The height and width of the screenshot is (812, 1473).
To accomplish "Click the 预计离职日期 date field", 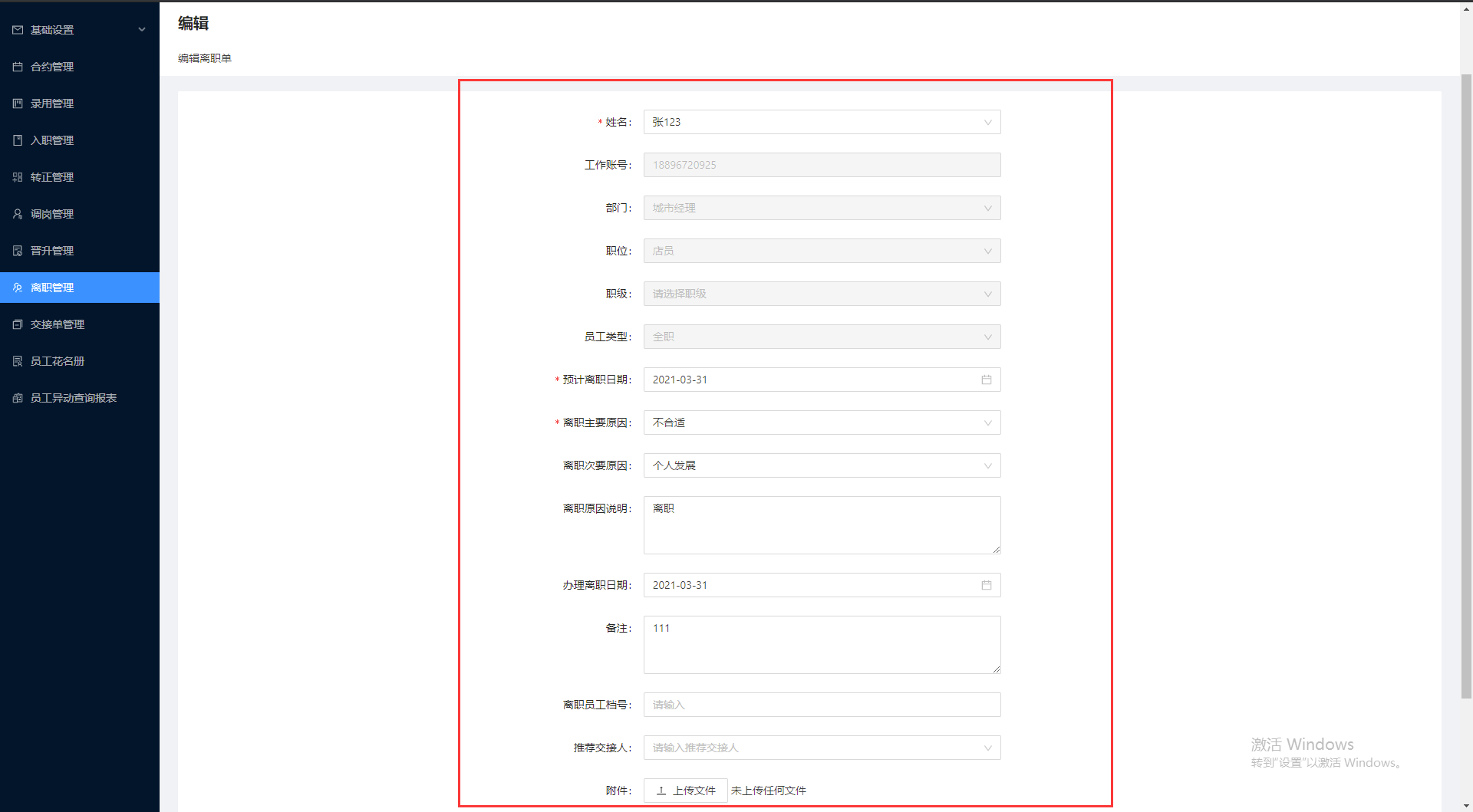I will [822, 380].
